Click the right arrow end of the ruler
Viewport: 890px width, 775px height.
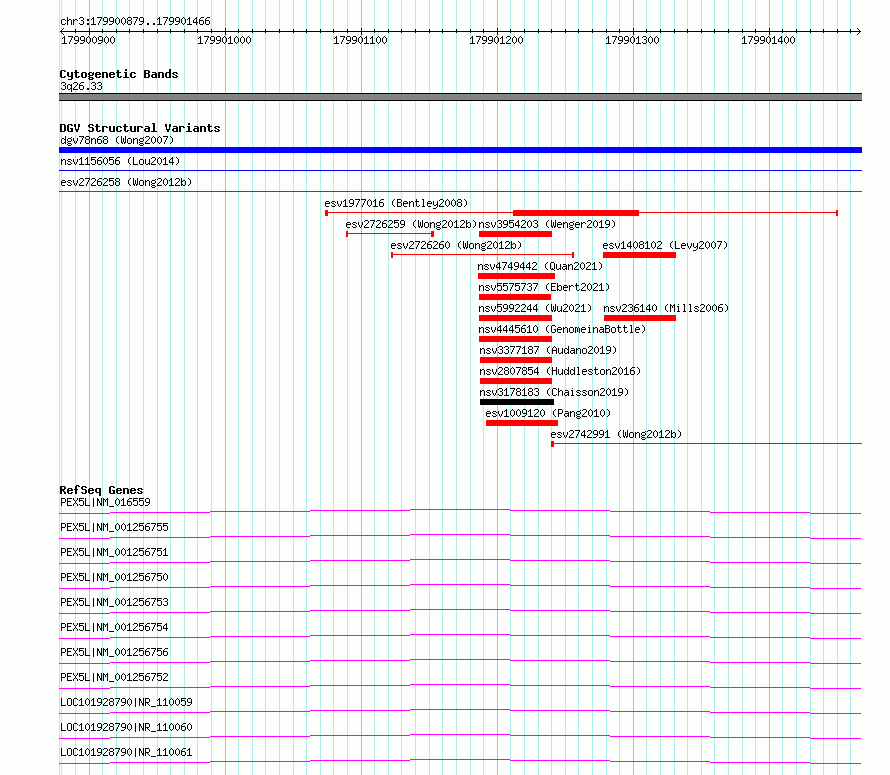pos(858,31)
